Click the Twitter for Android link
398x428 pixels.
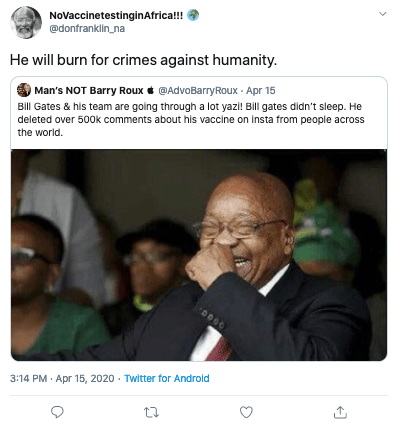(167, 378)
